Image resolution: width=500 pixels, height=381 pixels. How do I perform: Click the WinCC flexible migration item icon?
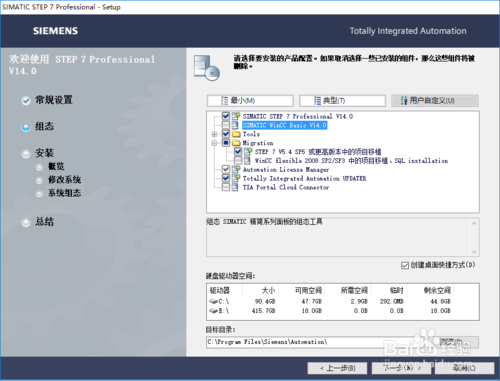(x=247, y=160)
